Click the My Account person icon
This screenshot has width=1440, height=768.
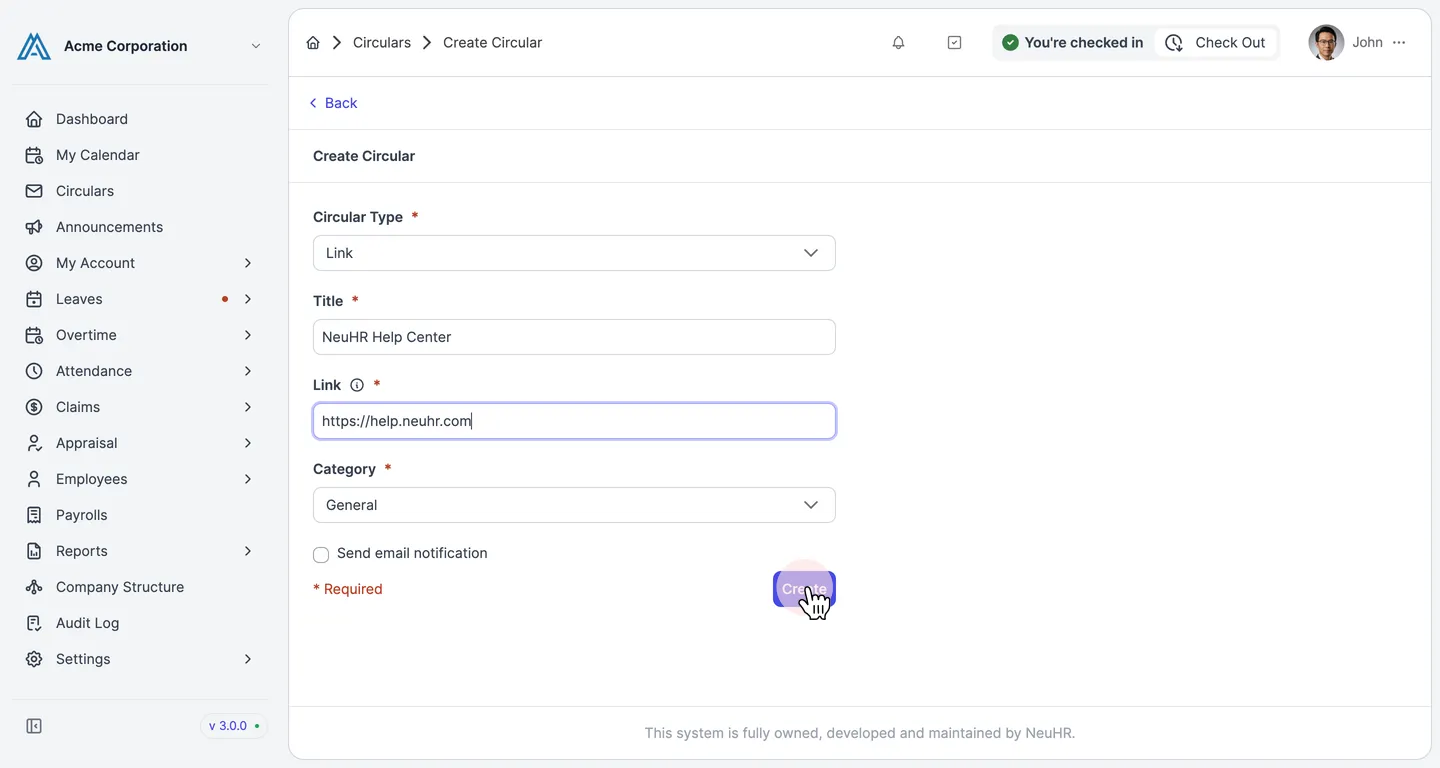[34, 263]
